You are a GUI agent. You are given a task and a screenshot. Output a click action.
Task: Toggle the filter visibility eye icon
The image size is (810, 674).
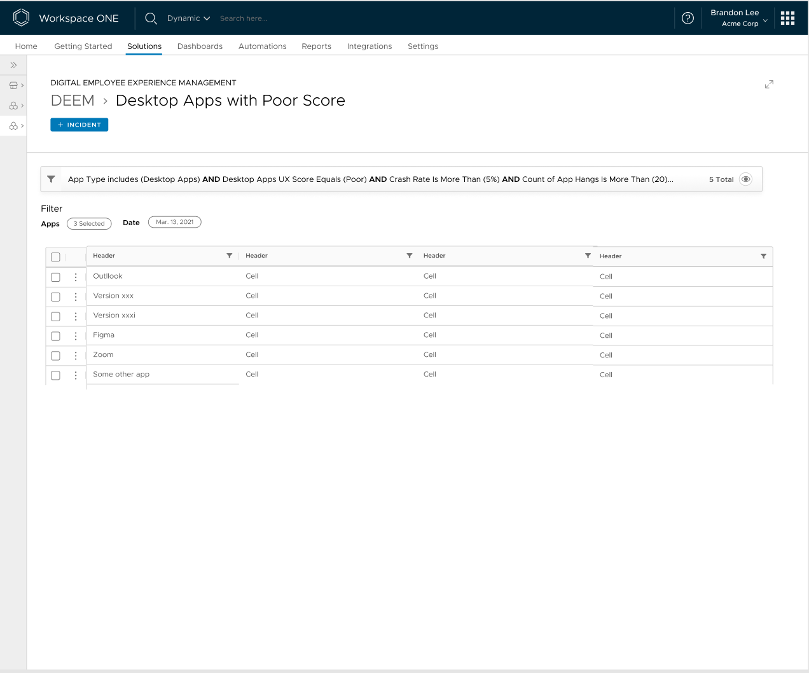pyautogui.click(x=746, y=179)
